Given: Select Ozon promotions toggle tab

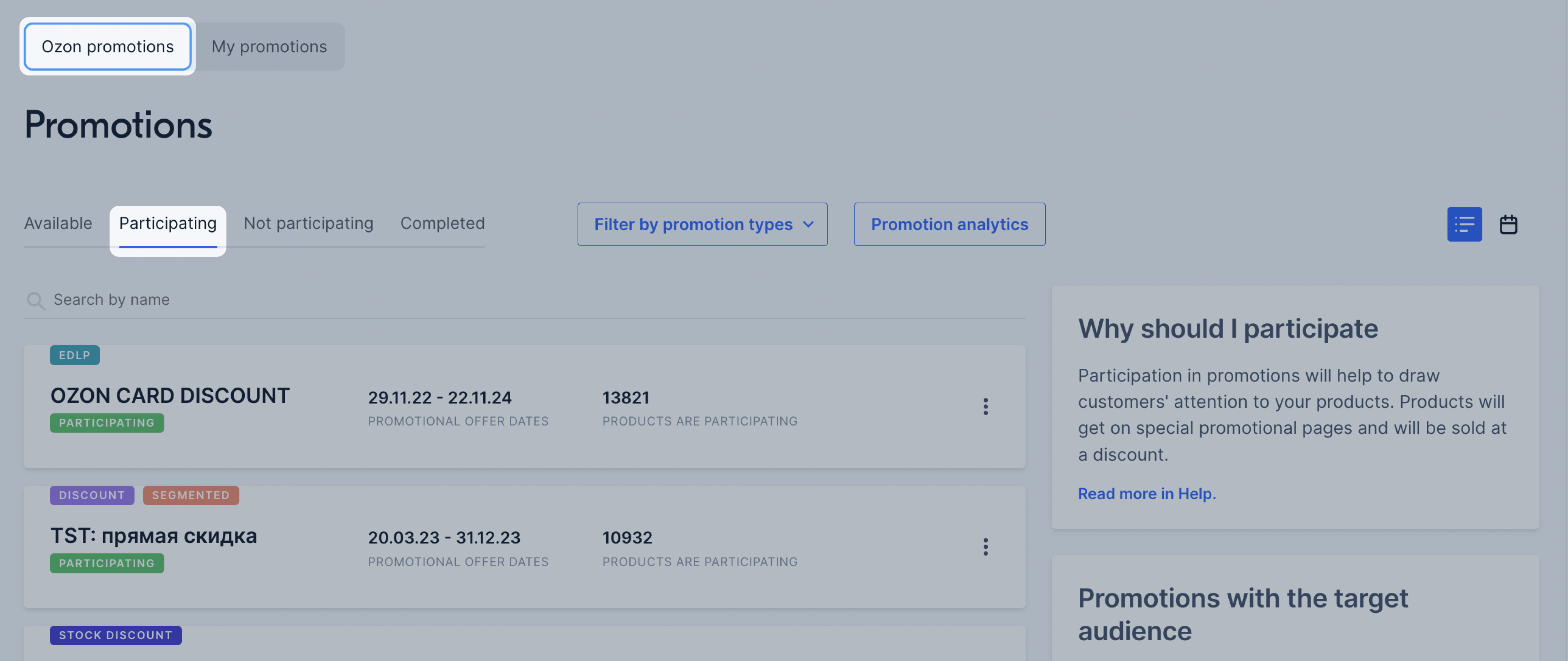Looking at the screenshot, I should point(108,47).
